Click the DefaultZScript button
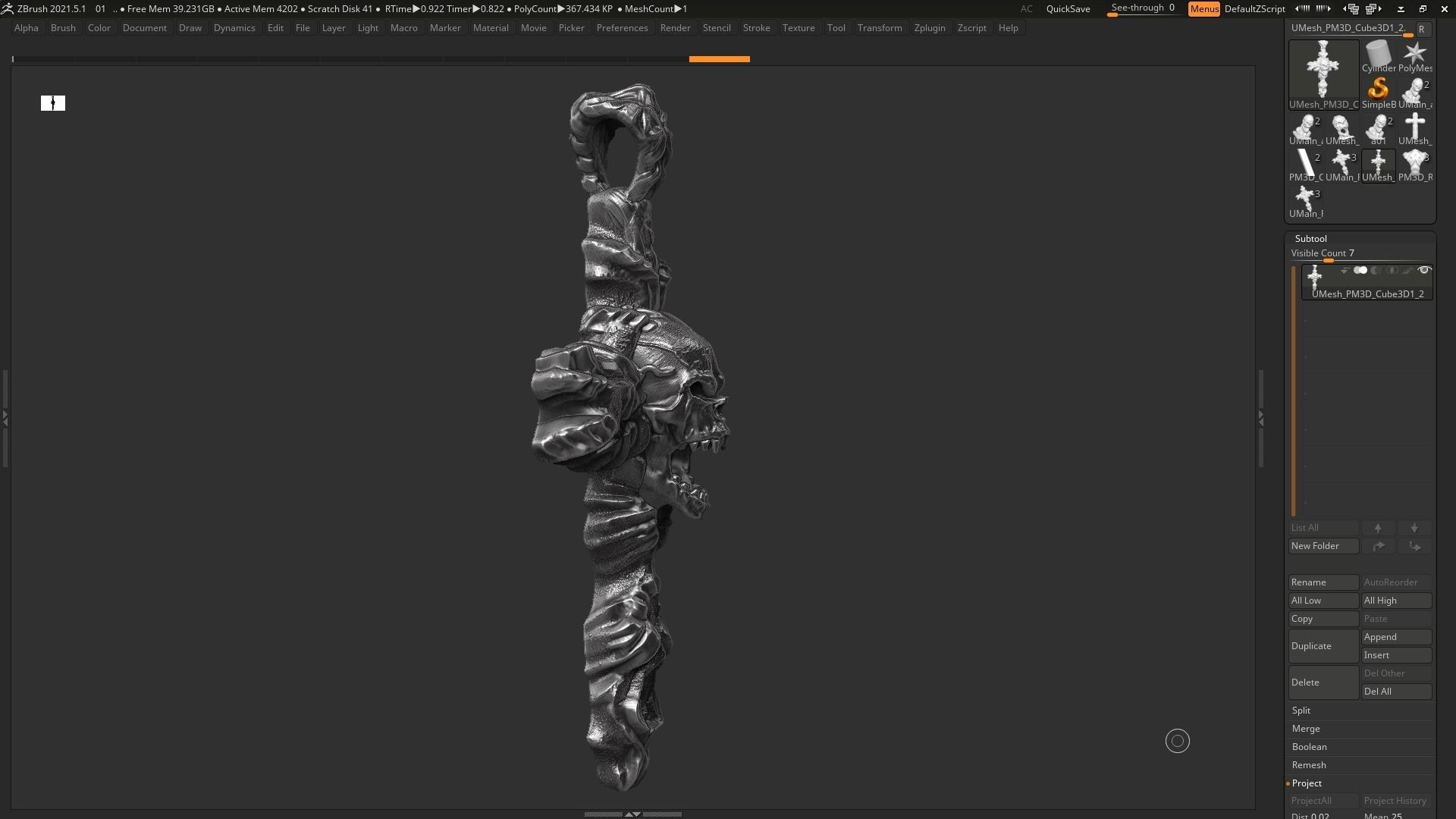Screen dimensions: 1456x819 click(1254, 8)
